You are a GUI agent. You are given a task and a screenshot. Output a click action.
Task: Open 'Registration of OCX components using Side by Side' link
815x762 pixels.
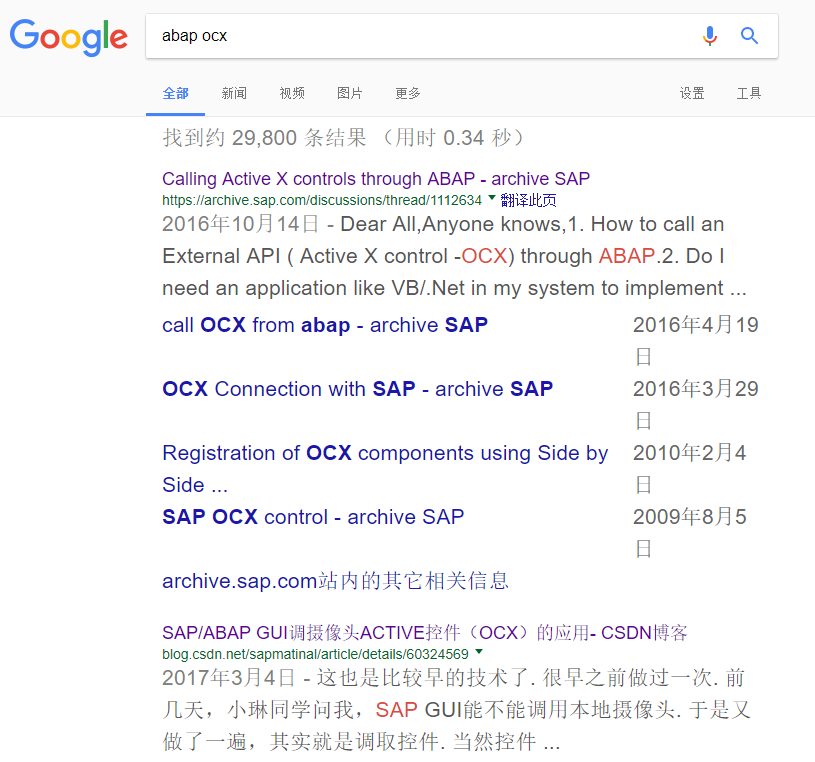385,469
